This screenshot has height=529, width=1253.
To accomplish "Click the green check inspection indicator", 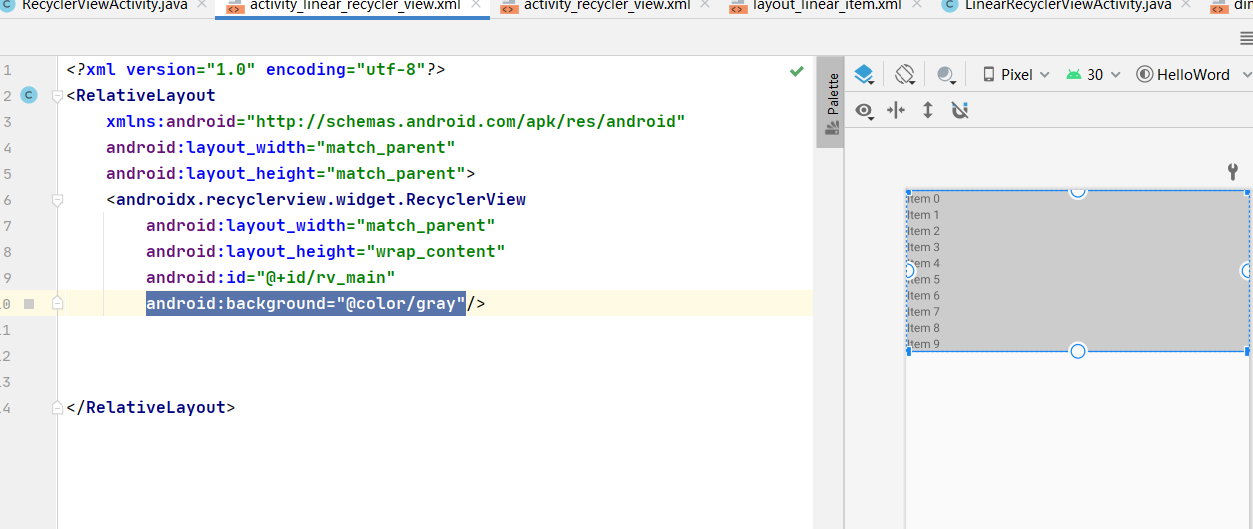I will point(796,71).
